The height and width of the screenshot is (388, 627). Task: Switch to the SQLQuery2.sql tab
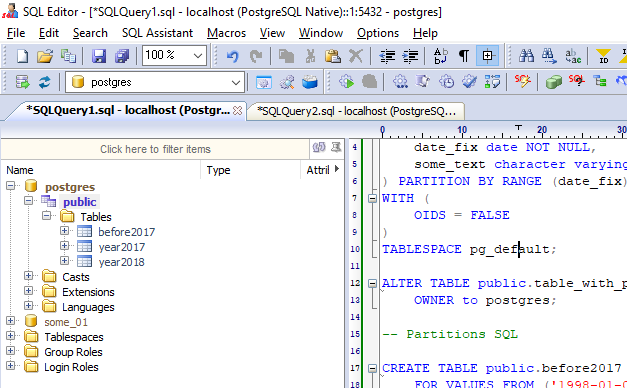coord(356,111)
